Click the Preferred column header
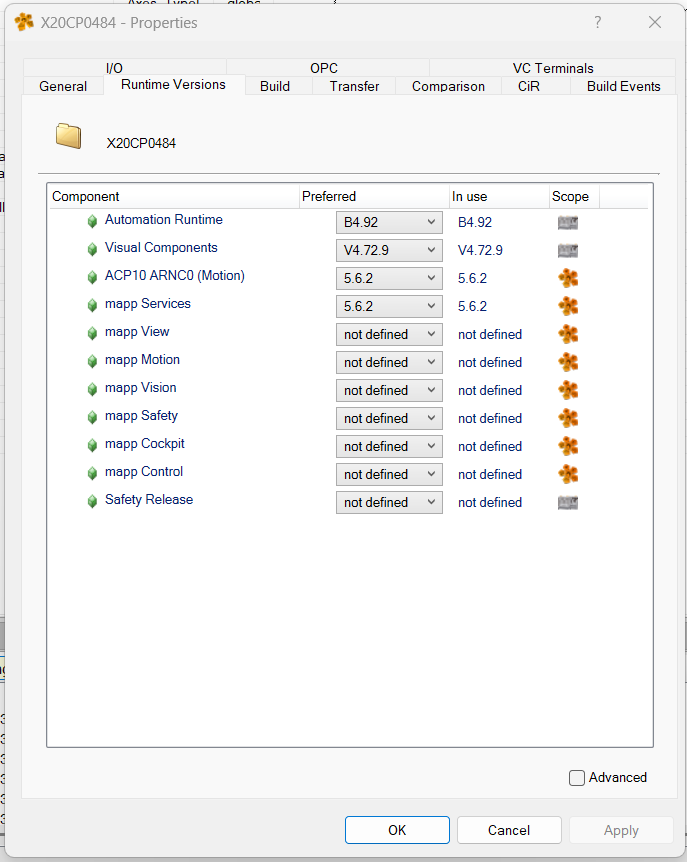 374,196
